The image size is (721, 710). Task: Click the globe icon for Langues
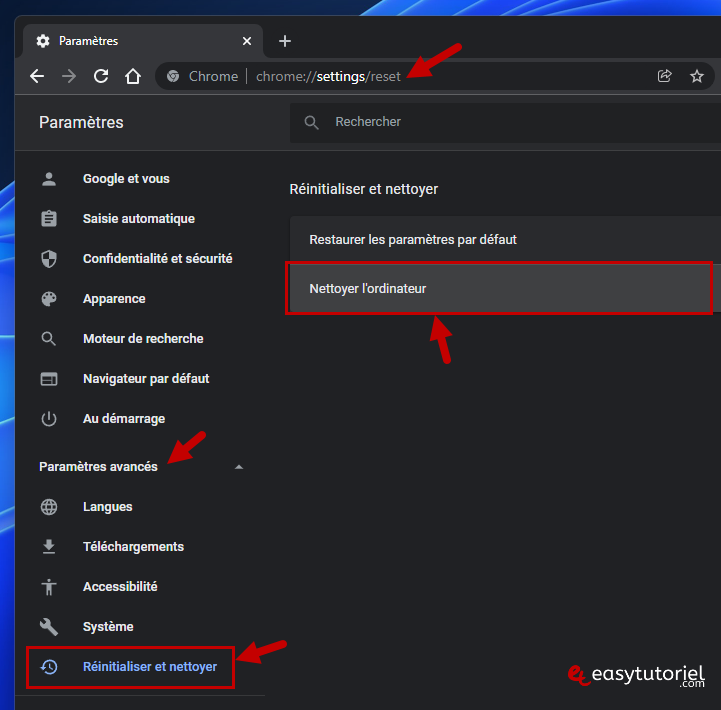(x=49, y=507)
